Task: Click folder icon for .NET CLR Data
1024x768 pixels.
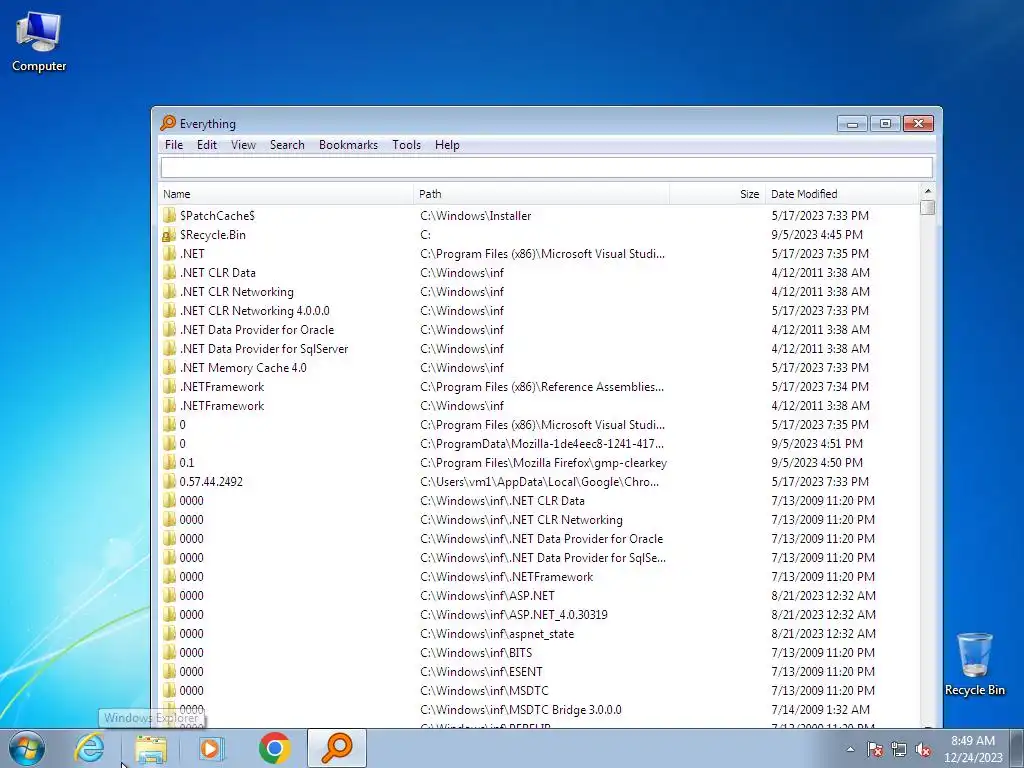Action: [169, 272]
